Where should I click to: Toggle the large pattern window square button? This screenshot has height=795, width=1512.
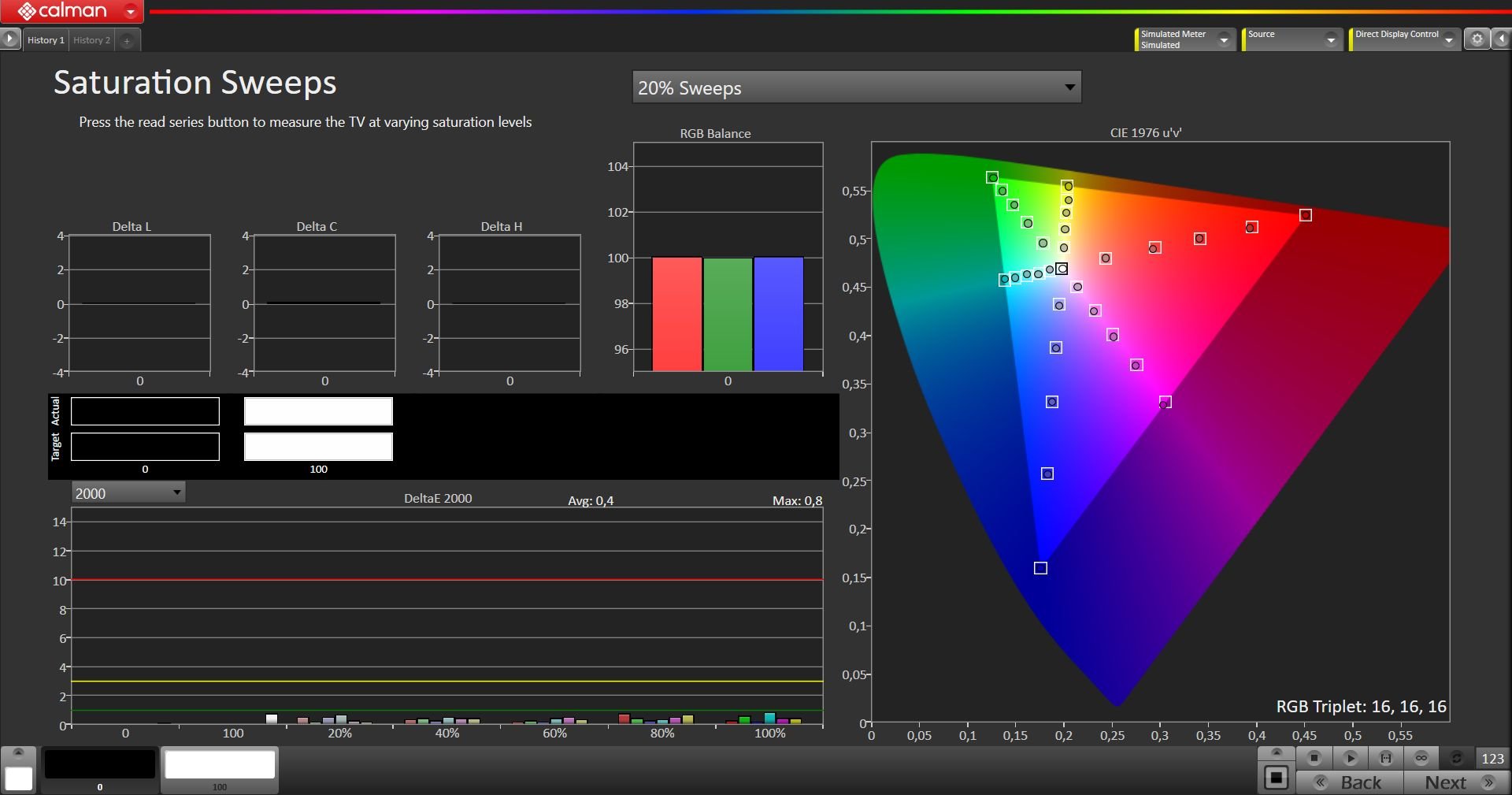point(1276,778)
